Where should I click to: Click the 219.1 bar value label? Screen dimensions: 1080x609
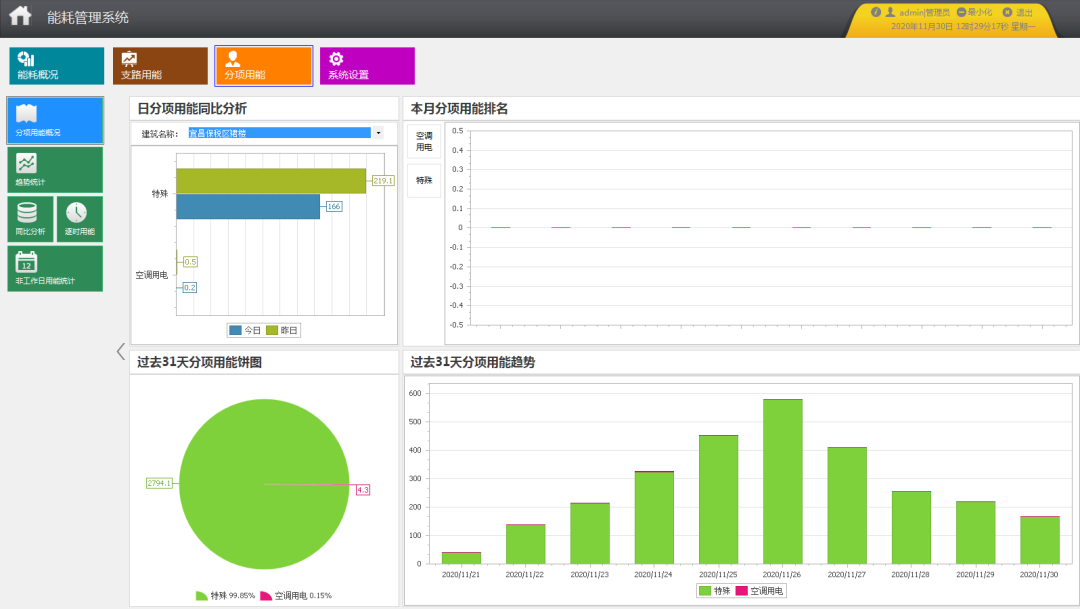(383, 180)
